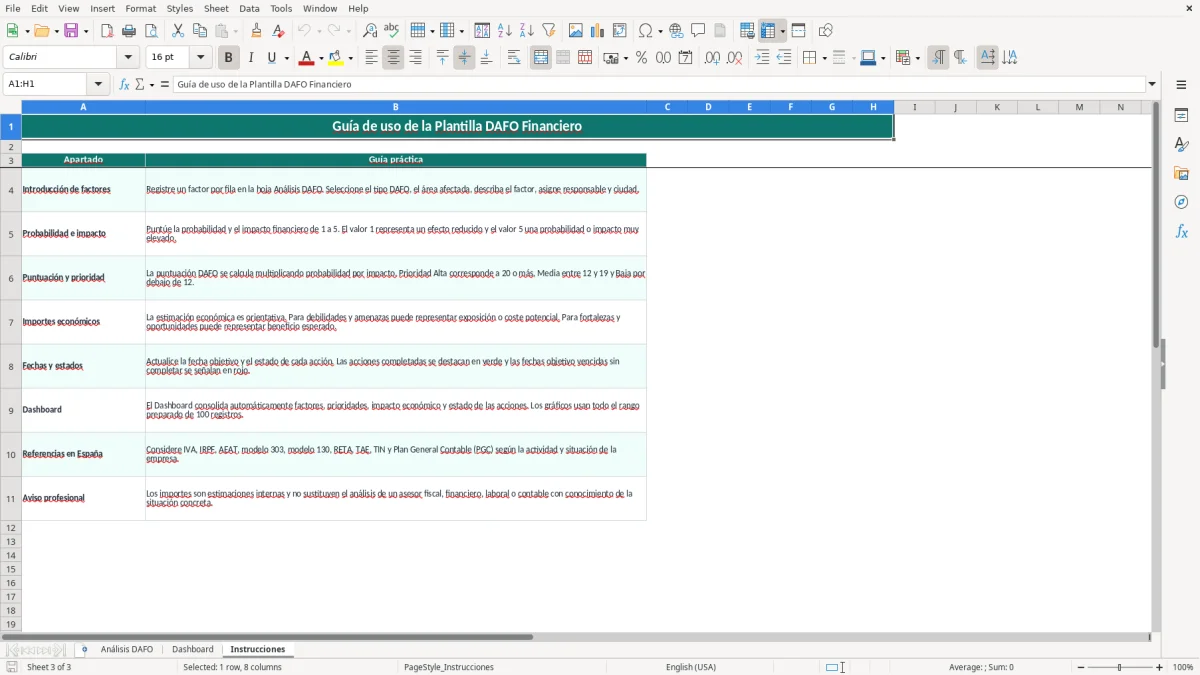Image resolution: width=1200 pixels, height=675 pixels.
Task: Click Sort Ascending icon
Action: (505, 31)
